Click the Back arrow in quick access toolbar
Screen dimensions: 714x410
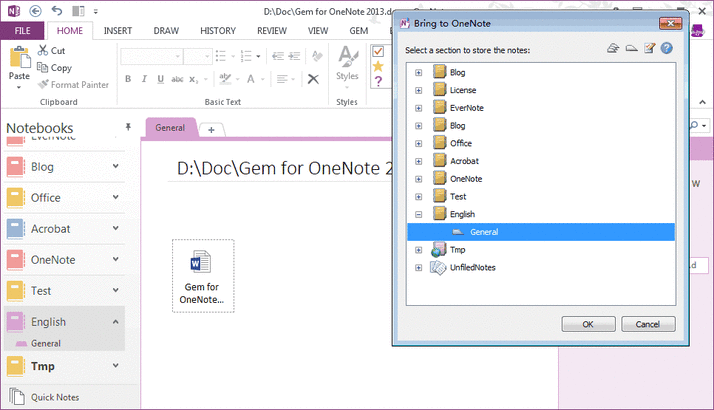[36, 11]
